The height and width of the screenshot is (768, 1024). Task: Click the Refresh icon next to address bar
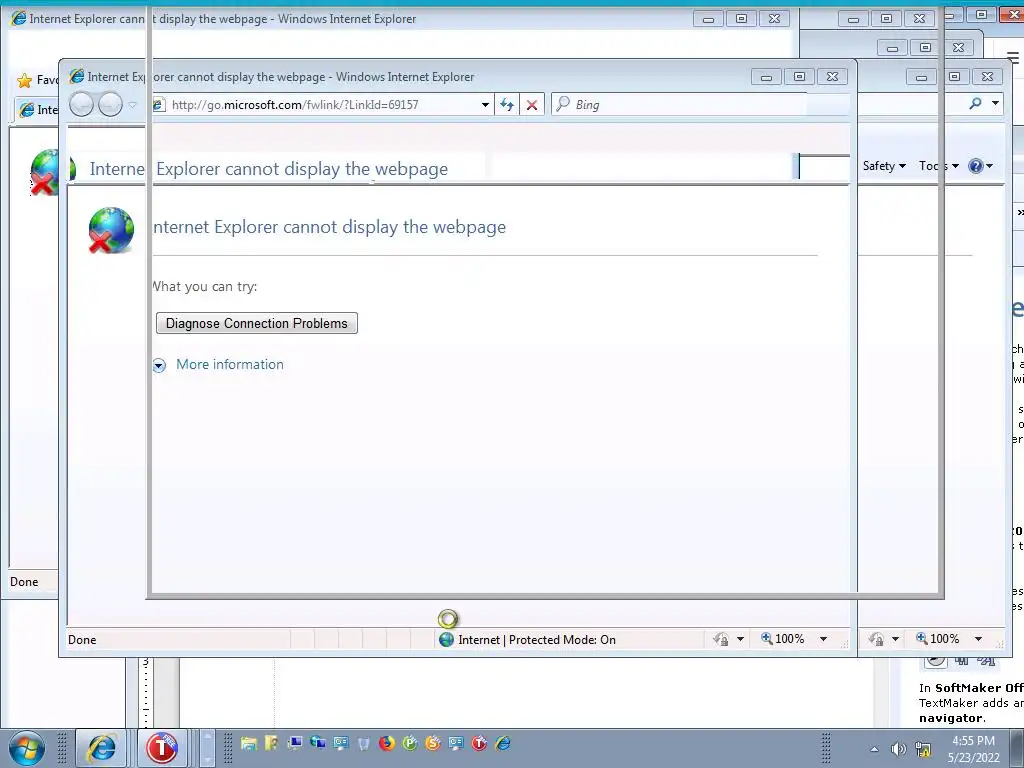507,104
